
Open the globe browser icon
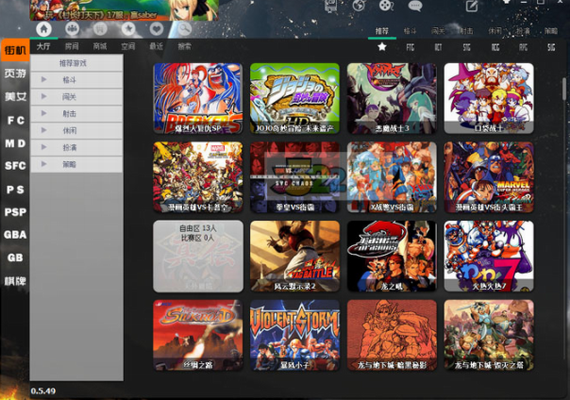pos(358,5)
